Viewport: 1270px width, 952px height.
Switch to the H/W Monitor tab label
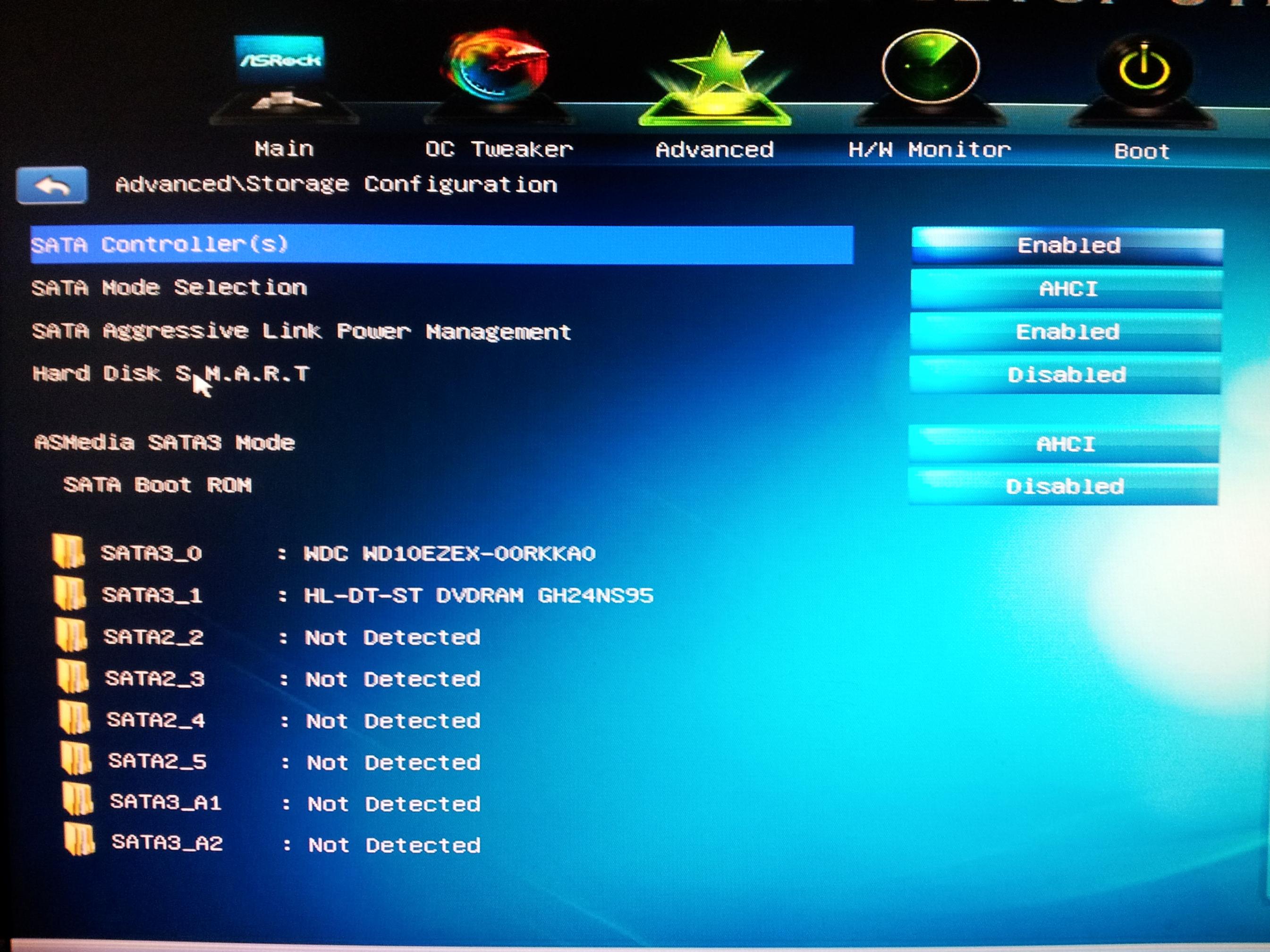[930, 151]
